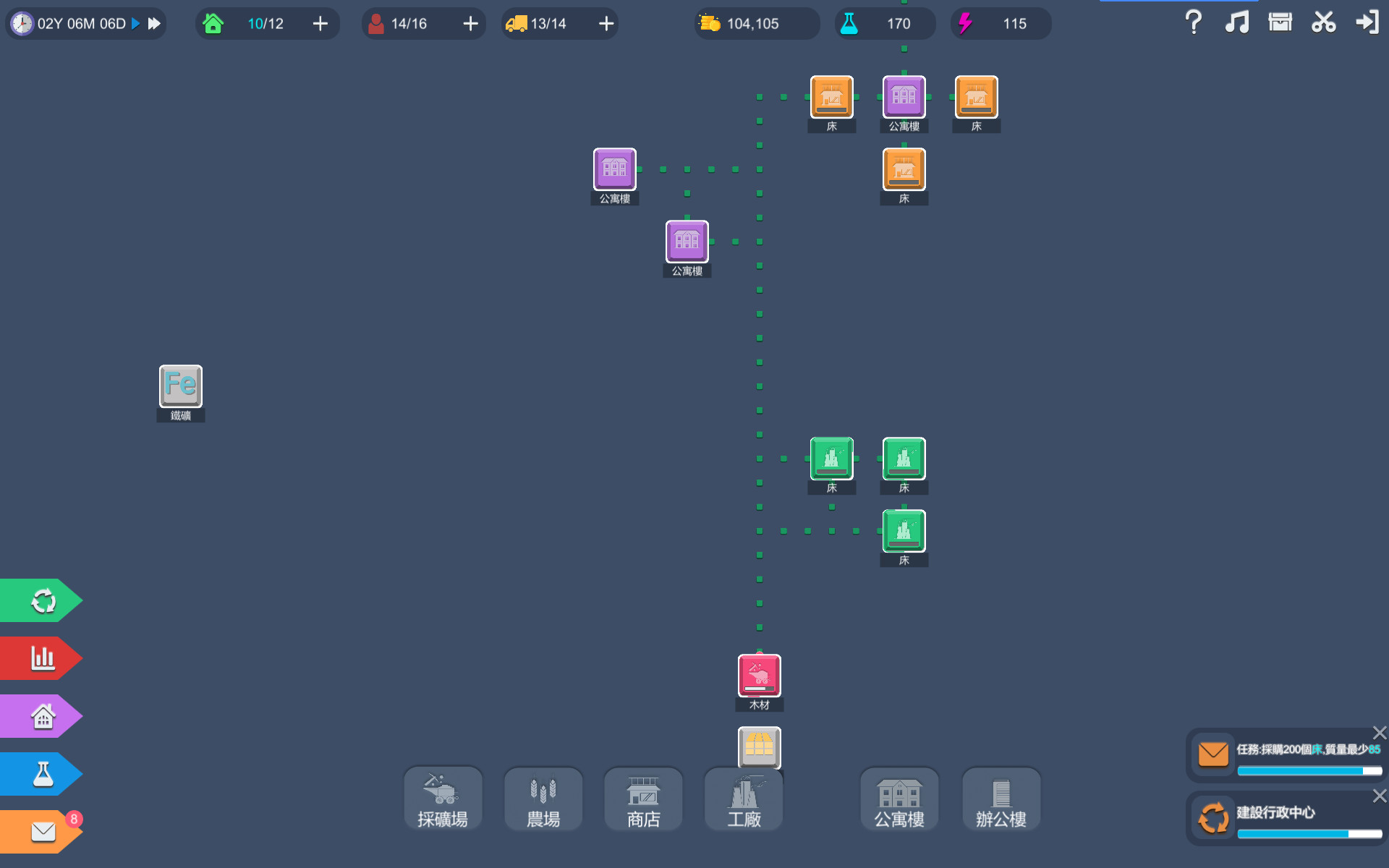Open the mailbox with 8 unread messages
Image resolution: width=1389 pixels, height=868 pixels.
tap(41, 831)
